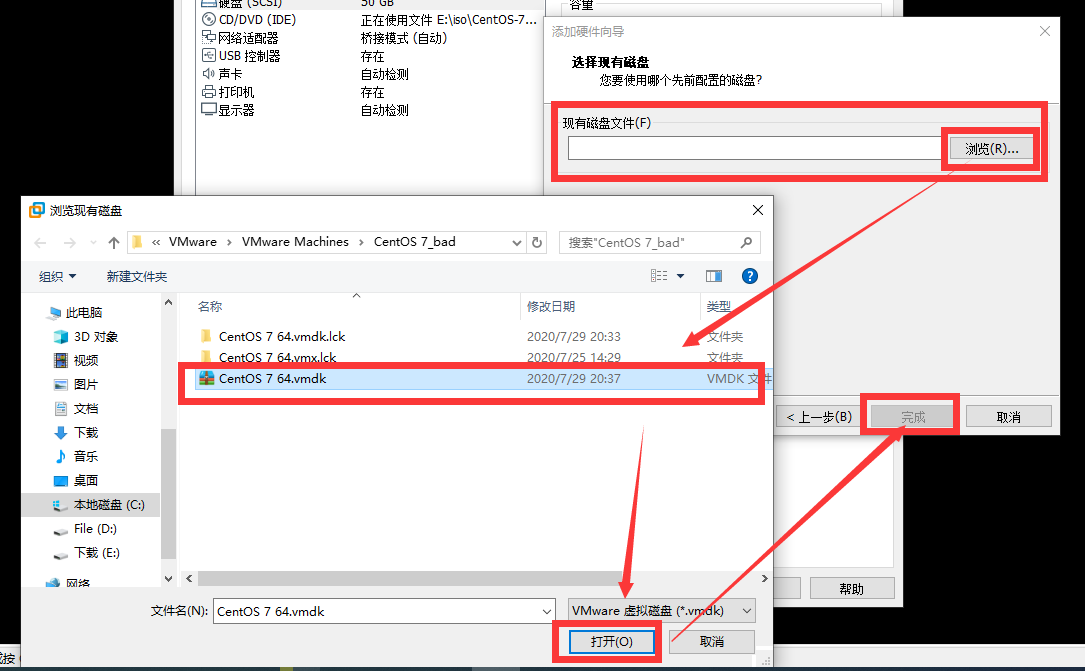1085x671 pixels.
Task: Go up one folder with the up arrow
Action: pos(113,242)
